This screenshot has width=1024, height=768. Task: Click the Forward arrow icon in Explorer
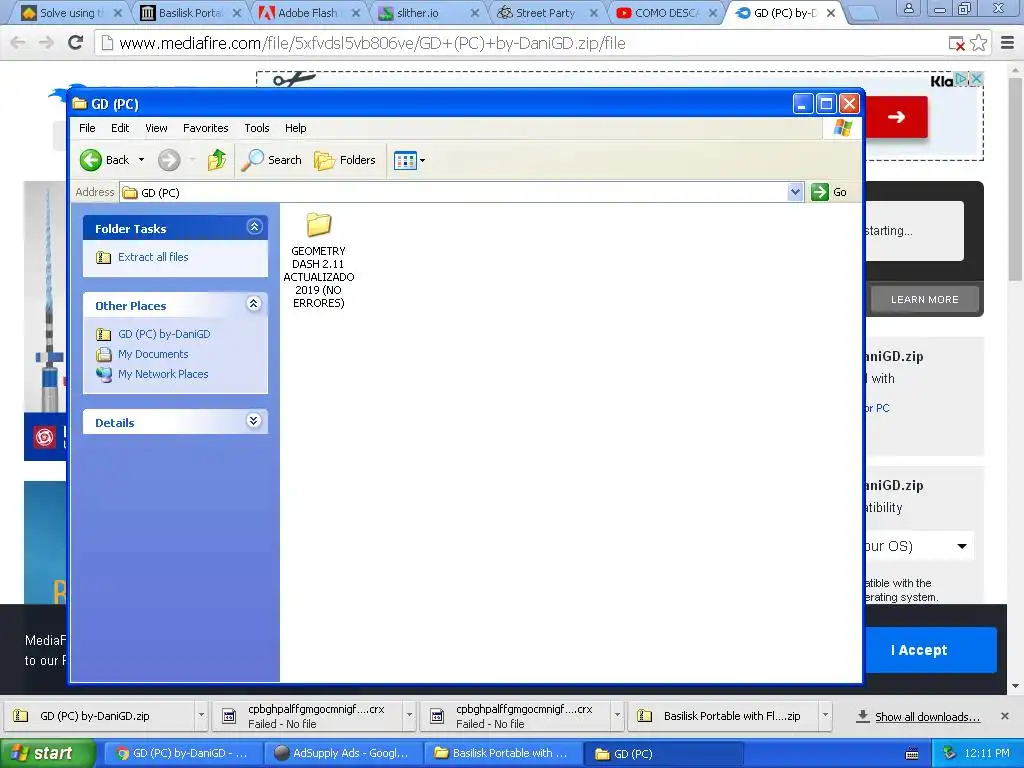(x=169, y=160)
